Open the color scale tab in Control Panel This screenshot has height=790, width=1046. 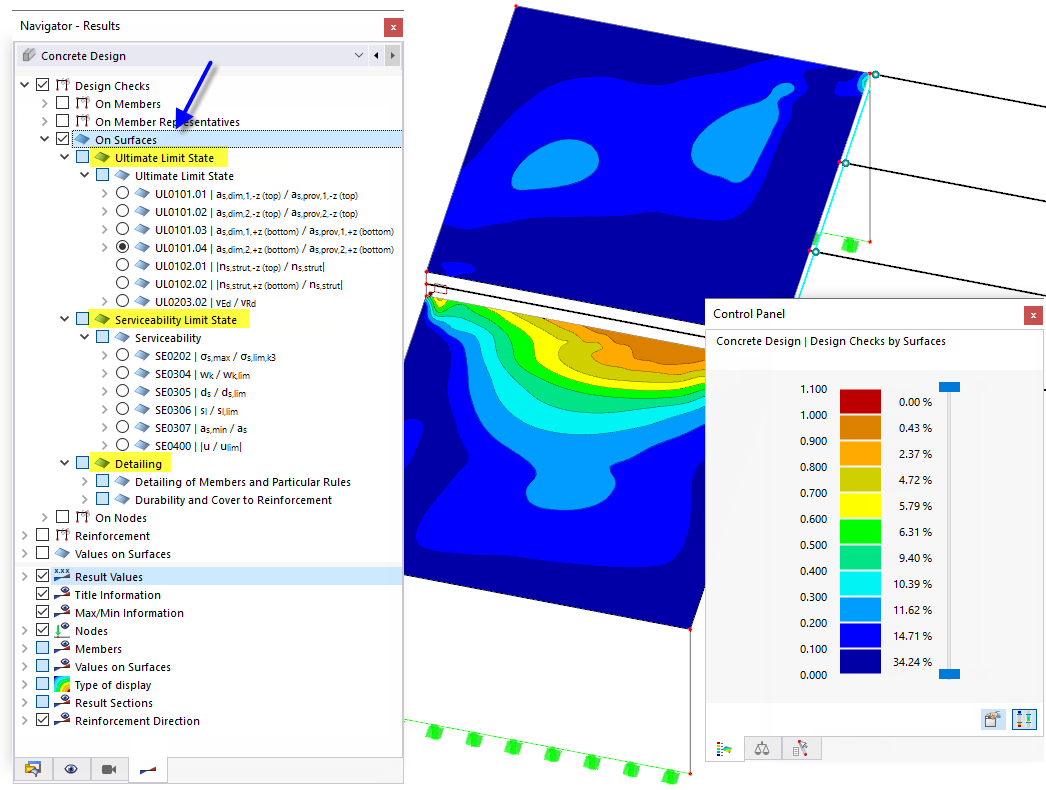pos(725,748)
